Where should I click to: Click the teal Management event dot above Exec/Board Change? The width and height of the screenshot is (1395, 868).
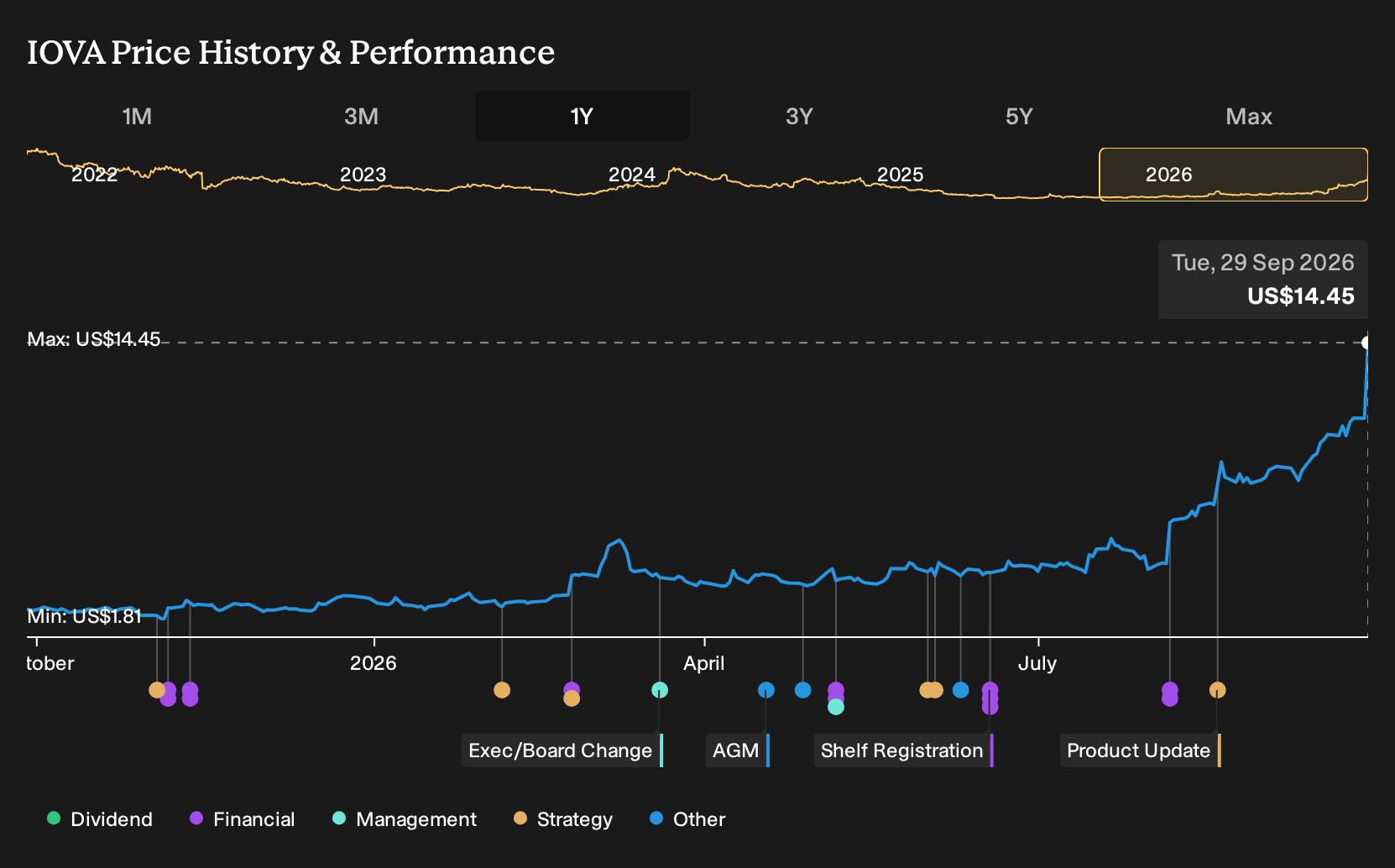point(660,690)
